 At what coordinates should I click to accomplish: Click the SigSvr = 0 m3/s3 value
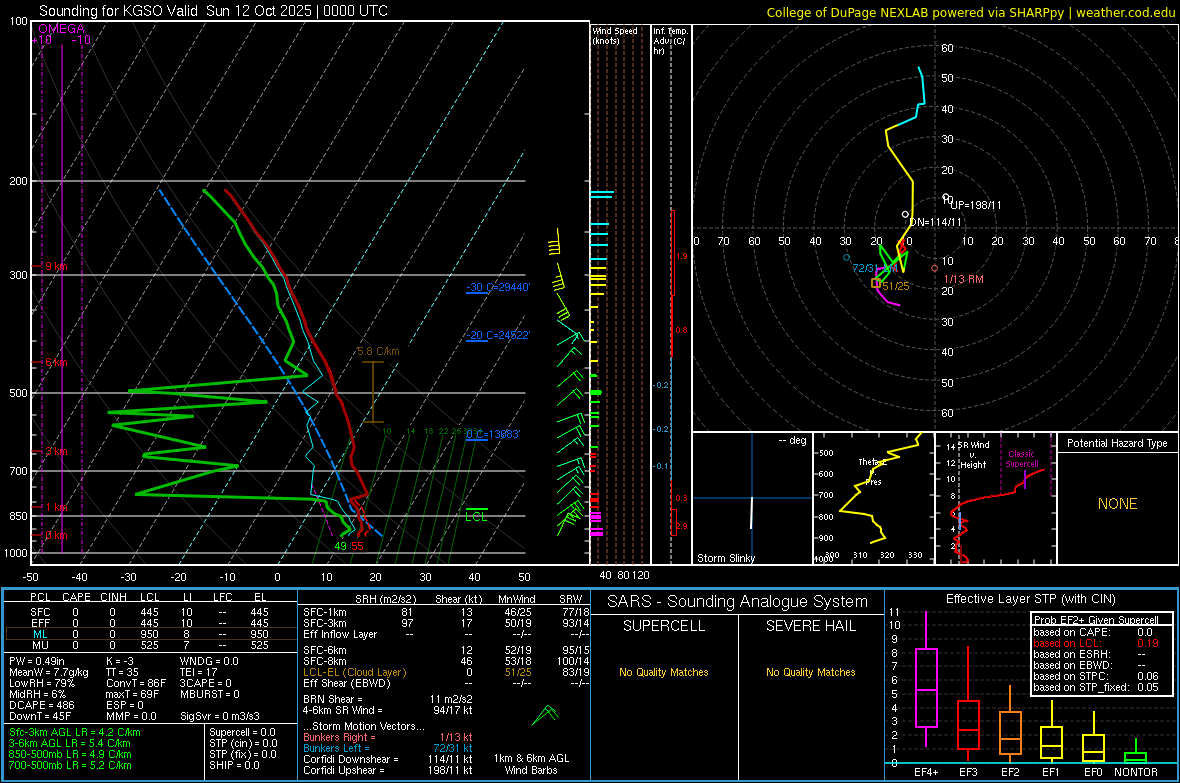(x=220, y=716)
